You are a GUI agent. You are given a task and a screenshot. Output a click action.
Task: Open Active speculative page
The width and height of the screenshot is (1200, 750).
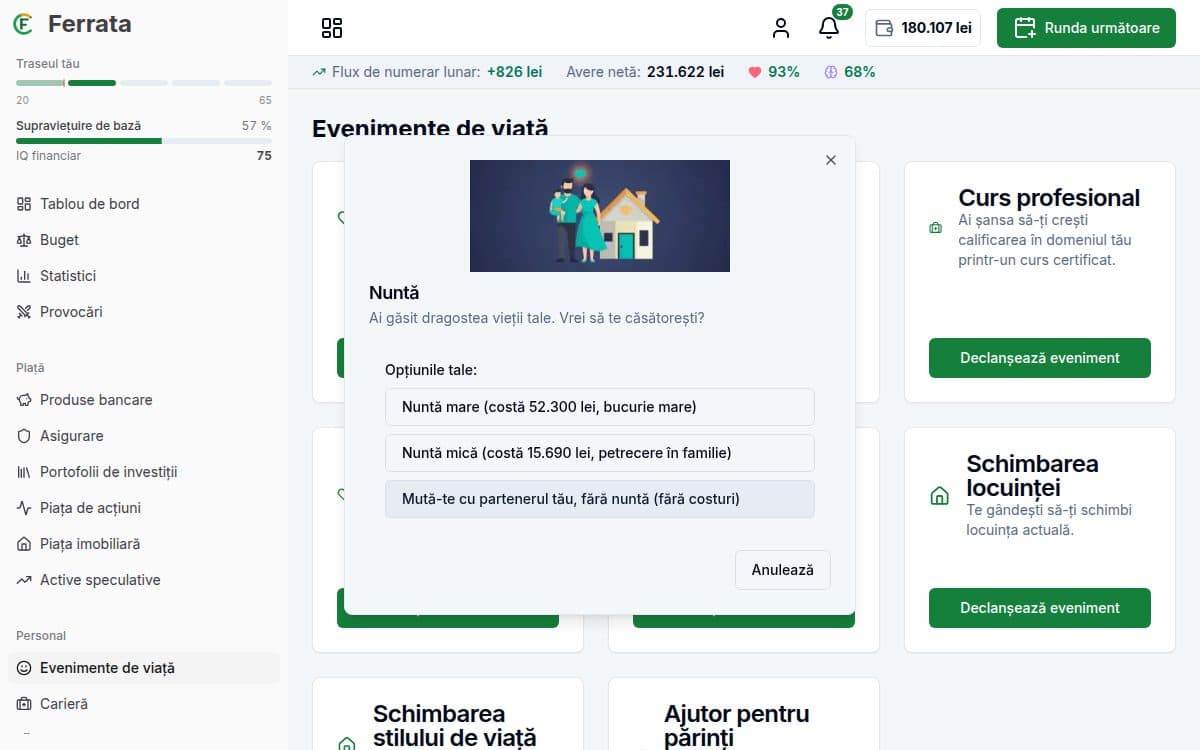click(x=144, y=580)
